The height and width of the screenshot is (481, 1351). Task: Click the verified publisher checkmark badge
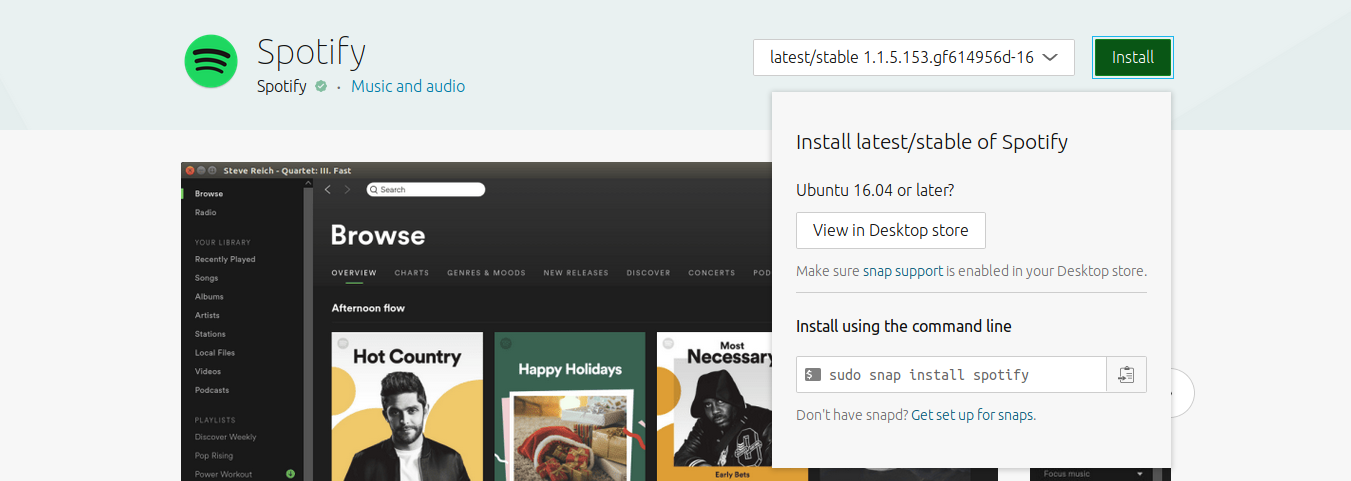pos(321,86)
